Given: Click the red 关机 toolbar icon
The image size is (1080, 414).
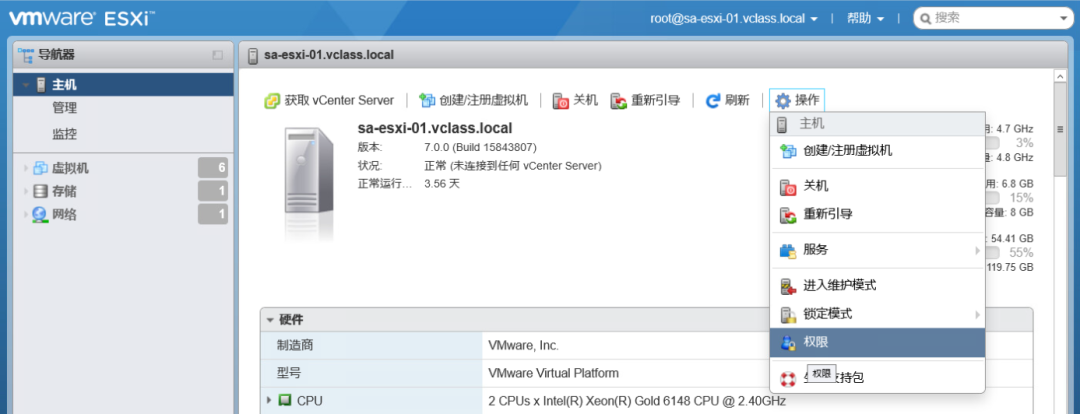Looking at the screenshot, I should click(561, 100).
